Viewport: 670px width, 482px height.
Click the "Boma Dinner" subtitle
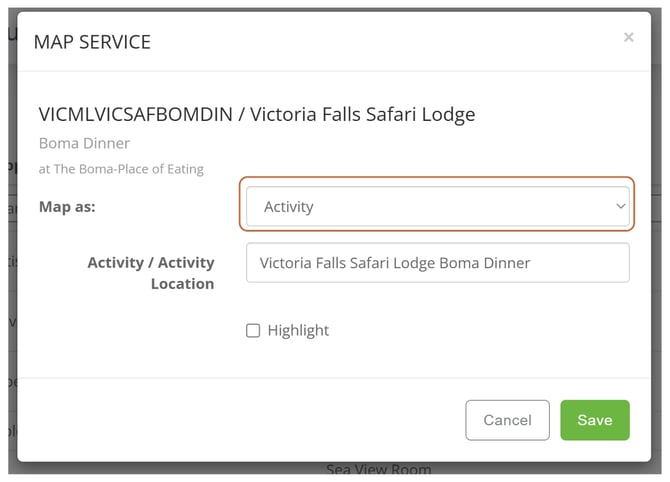pos(84,144)
